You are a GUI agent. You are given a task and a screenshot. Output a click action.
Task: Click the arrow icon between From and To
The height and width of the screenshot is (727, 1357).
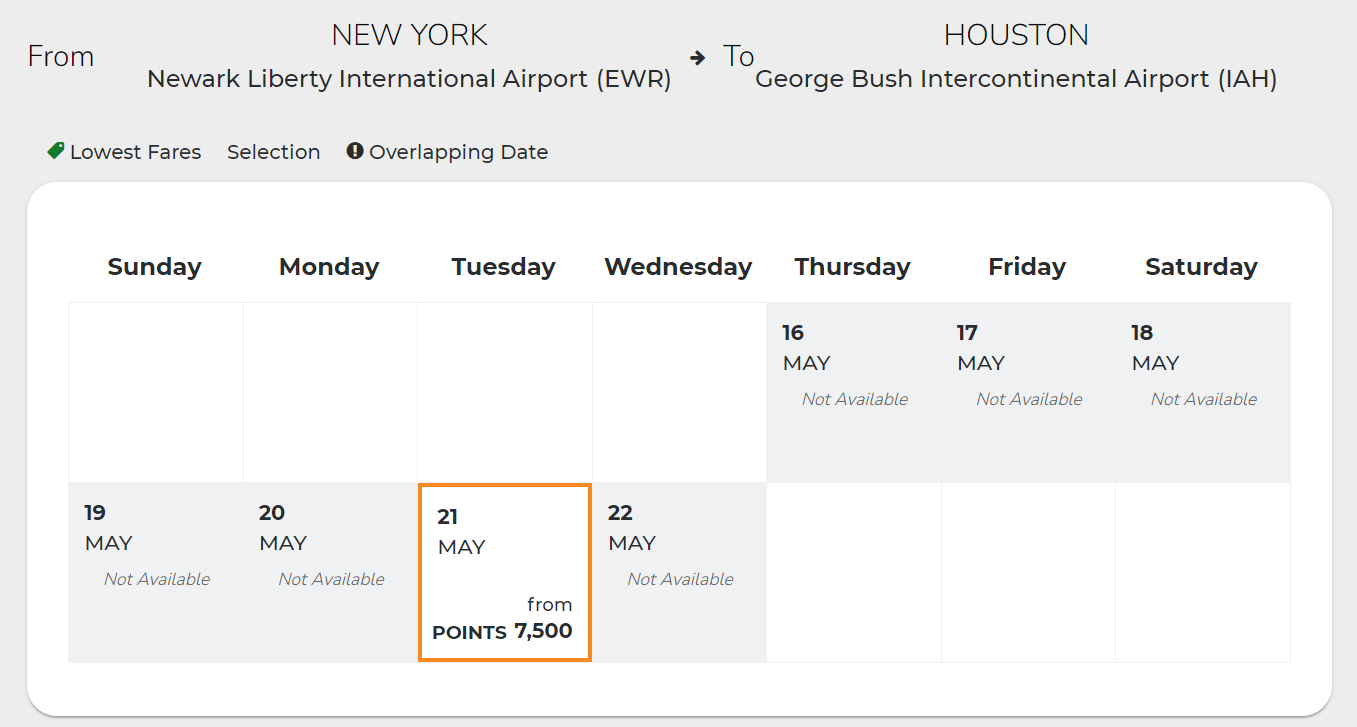tap(698, 58)
